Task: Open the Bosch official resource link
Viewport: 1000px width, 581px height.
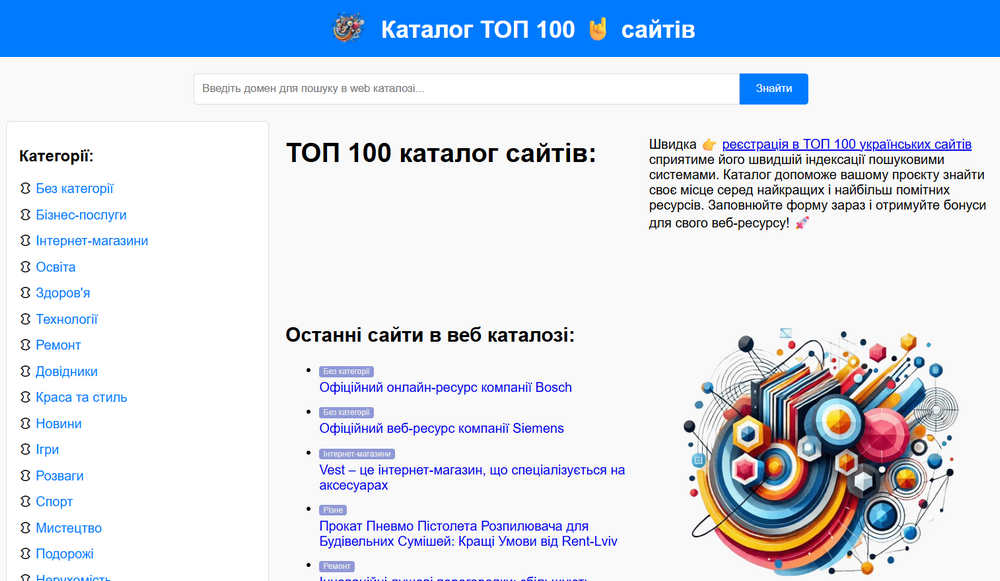Action: (445, 387)
